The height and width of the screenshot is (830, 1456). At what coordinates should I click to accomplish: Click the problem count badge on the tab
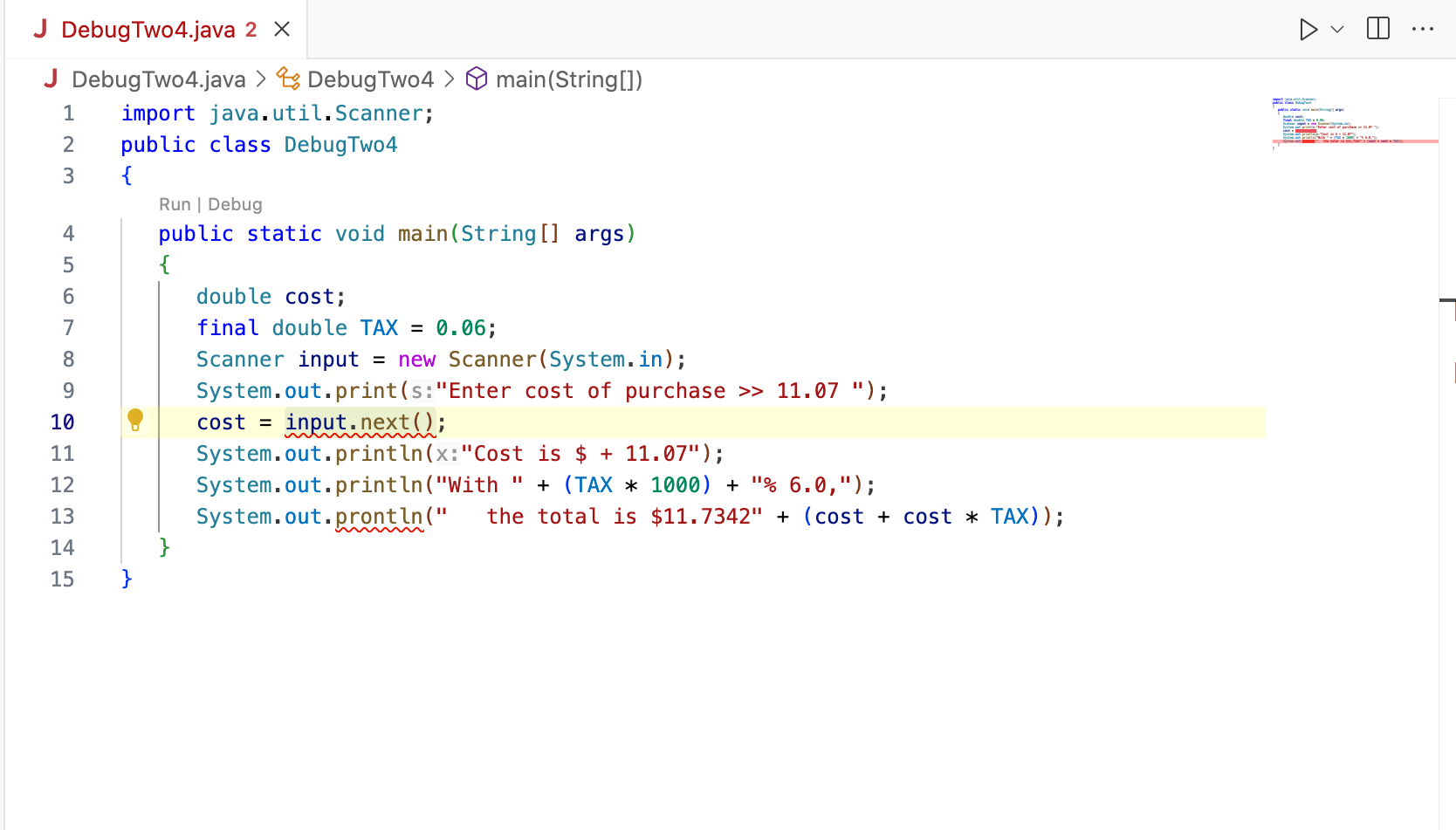(x=251, y=29)
